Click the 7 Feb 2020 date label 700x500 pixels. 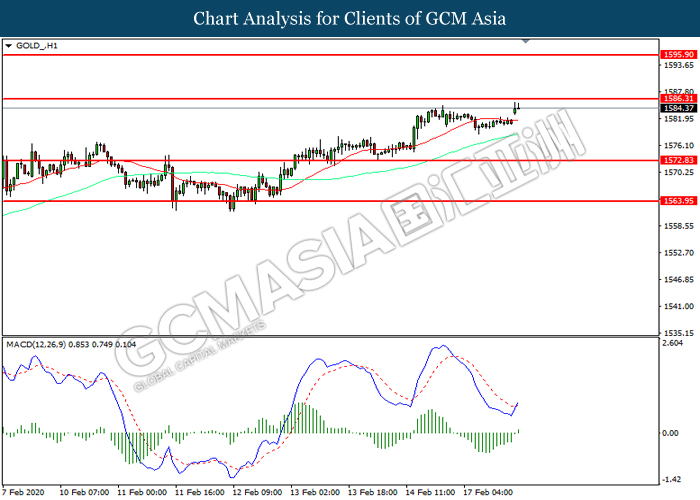coord(25,492)
